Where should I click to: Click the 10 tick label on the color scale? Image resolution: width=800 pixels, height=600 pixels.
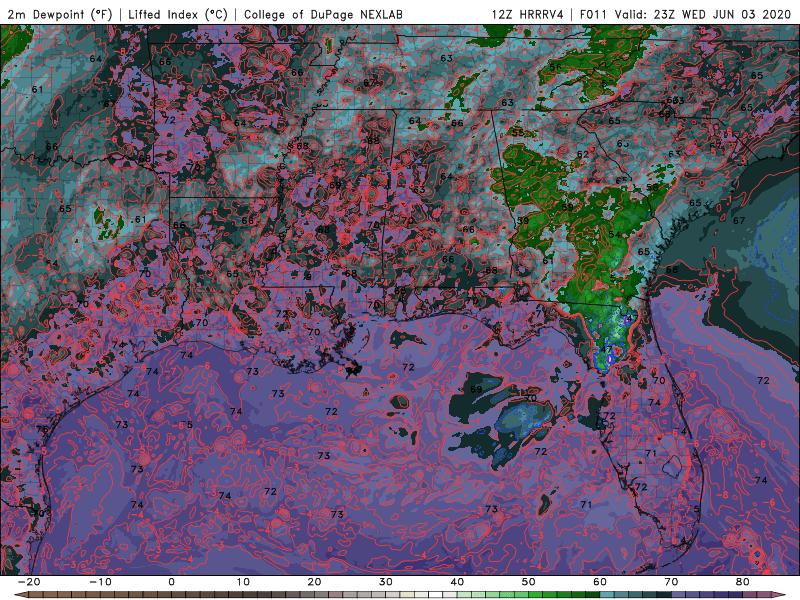point(243,582)
